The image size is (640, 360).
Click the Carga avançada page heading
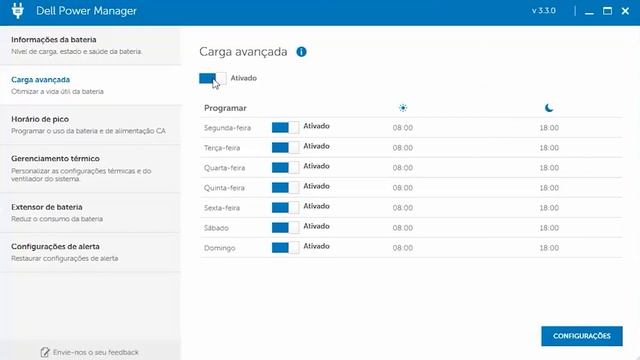pyautogui.click(x=243, y=52)
